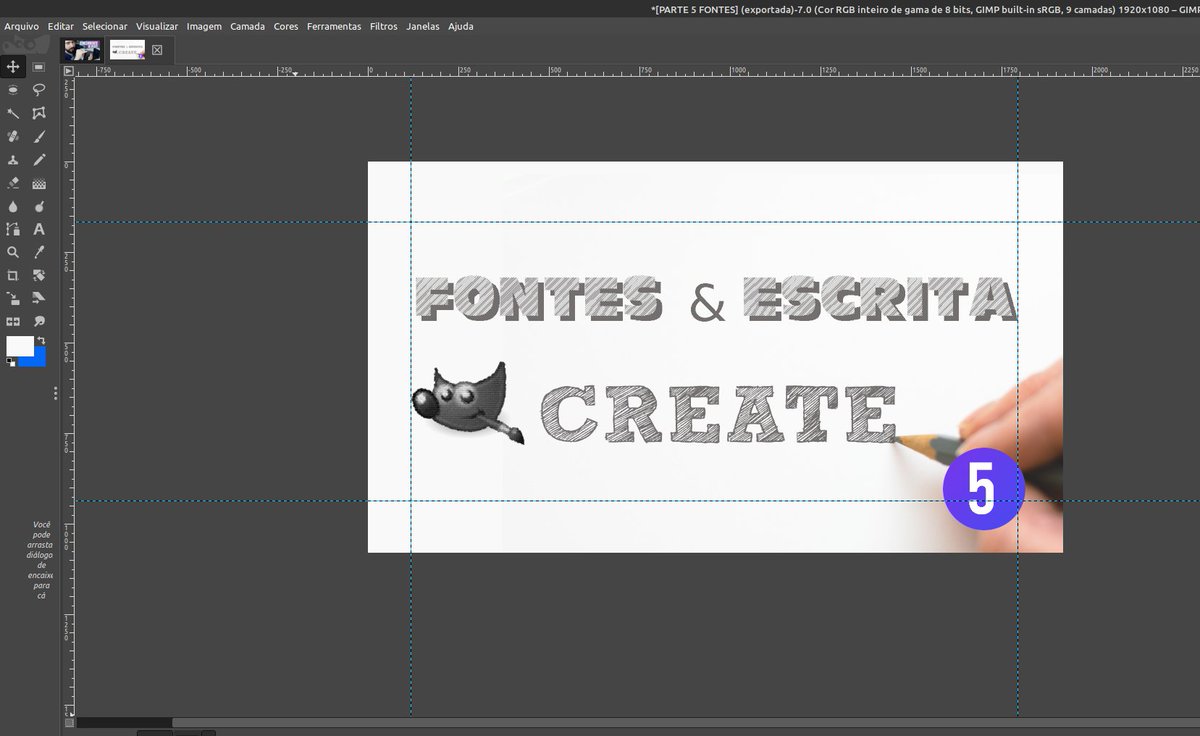This screenshot has width=1200, height=736.
Task: Select the Free Select lasso tool
Action: [39, 90]
